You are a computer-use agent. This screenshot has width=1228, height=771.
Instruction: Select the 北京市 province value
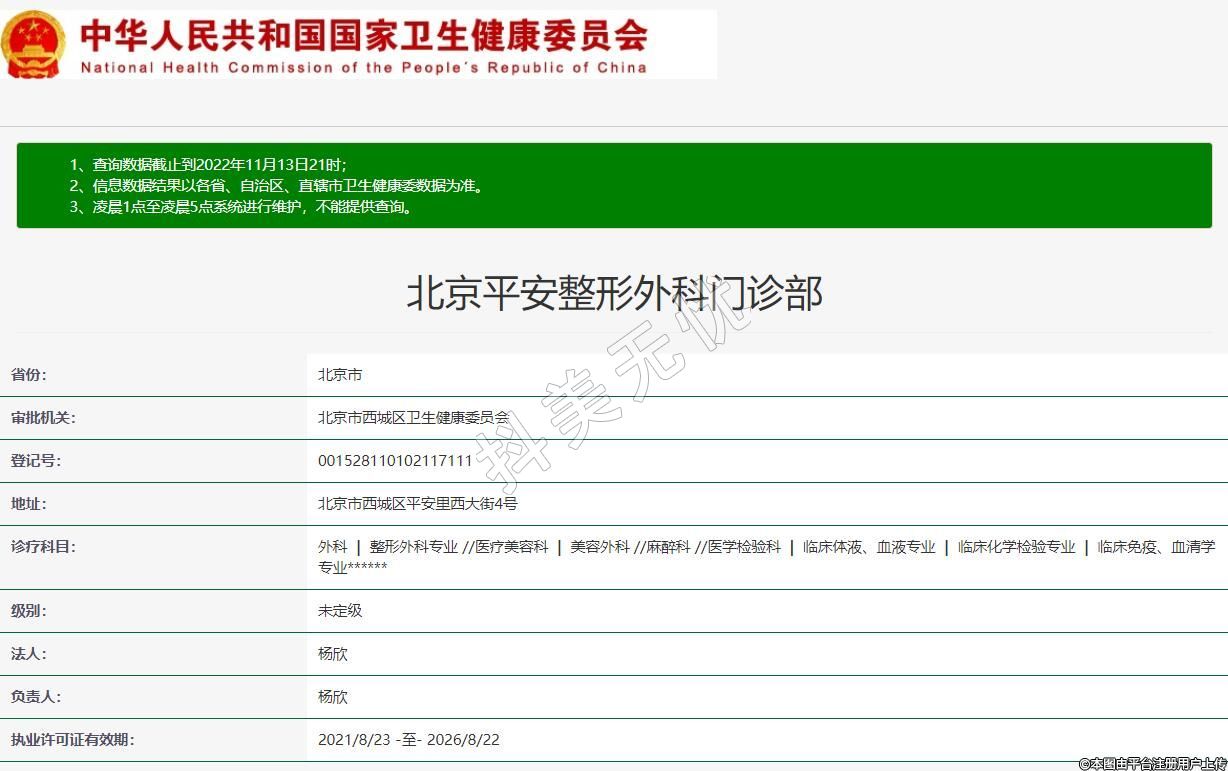pos(340,375)
